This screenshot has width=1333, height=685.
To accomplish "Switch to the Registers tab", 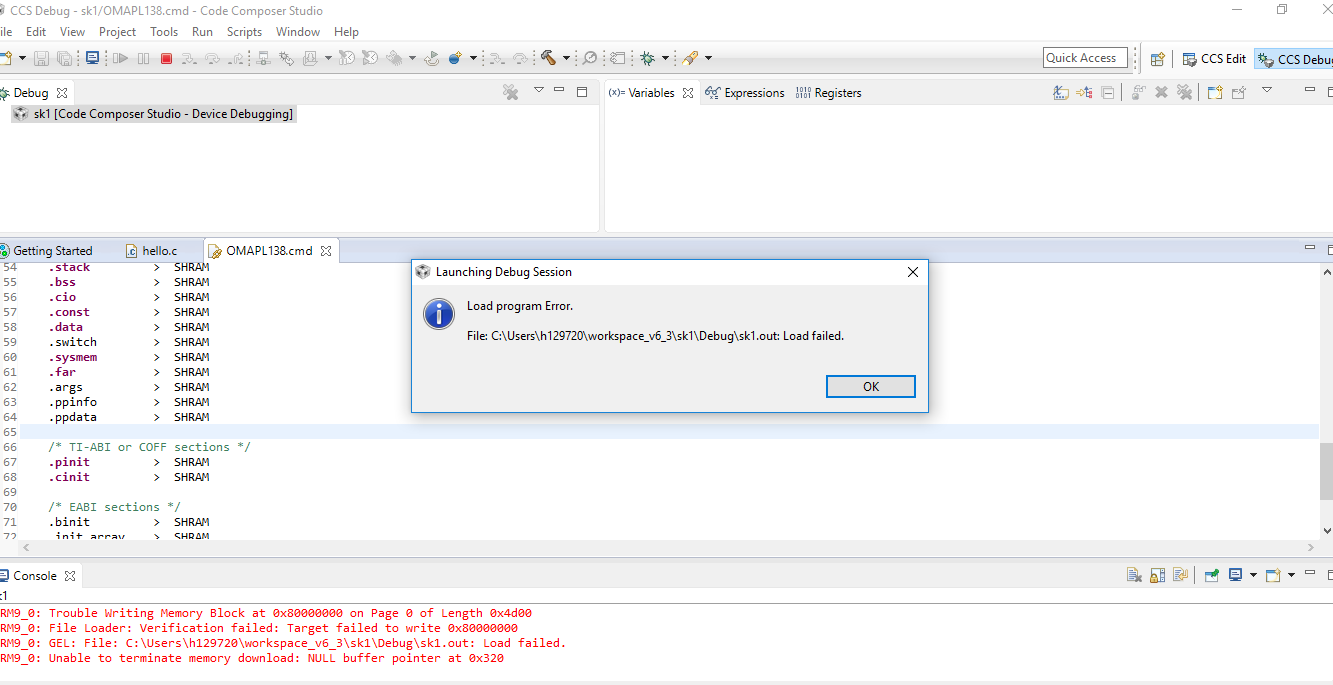I will pos(828,93).
